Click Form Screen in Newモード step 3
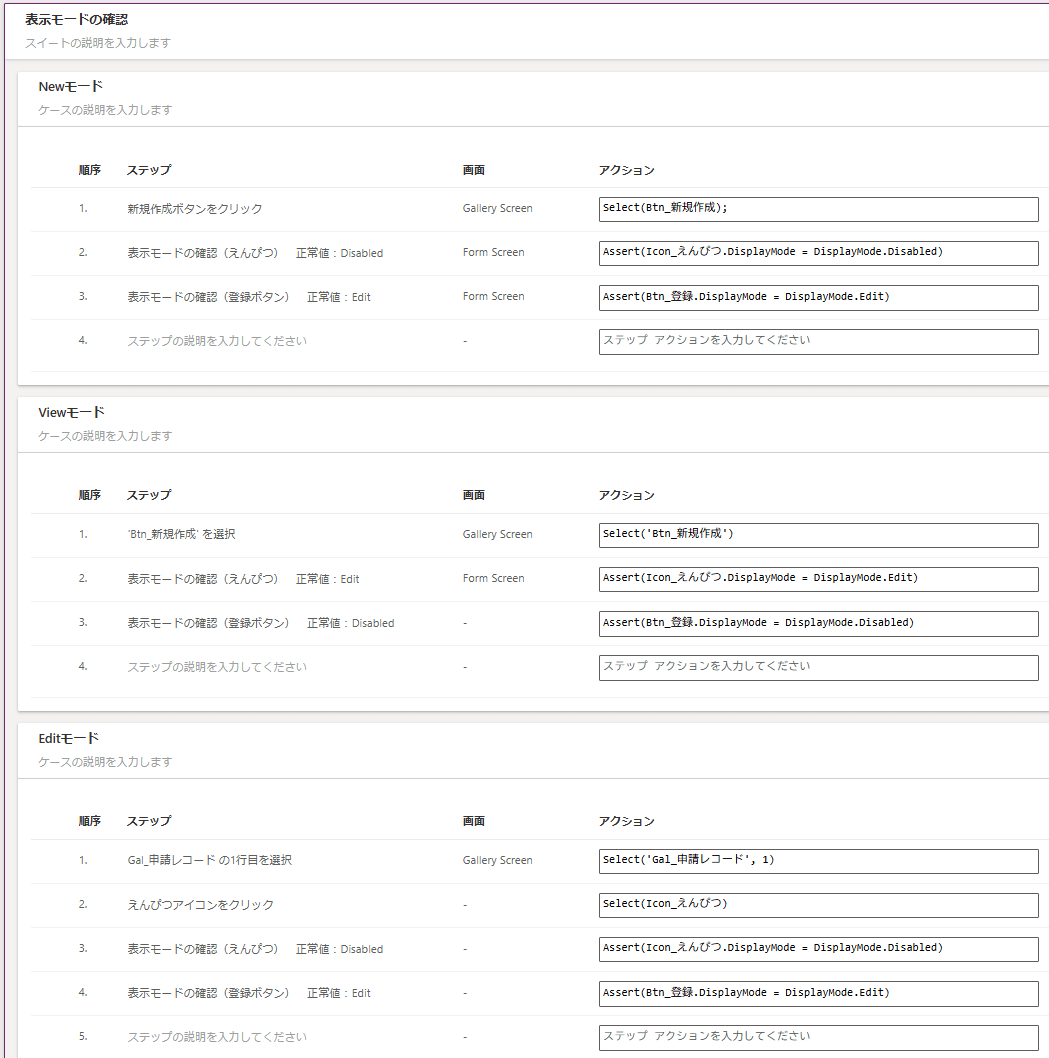The image size is (1049, 1058). pos(493,296)
